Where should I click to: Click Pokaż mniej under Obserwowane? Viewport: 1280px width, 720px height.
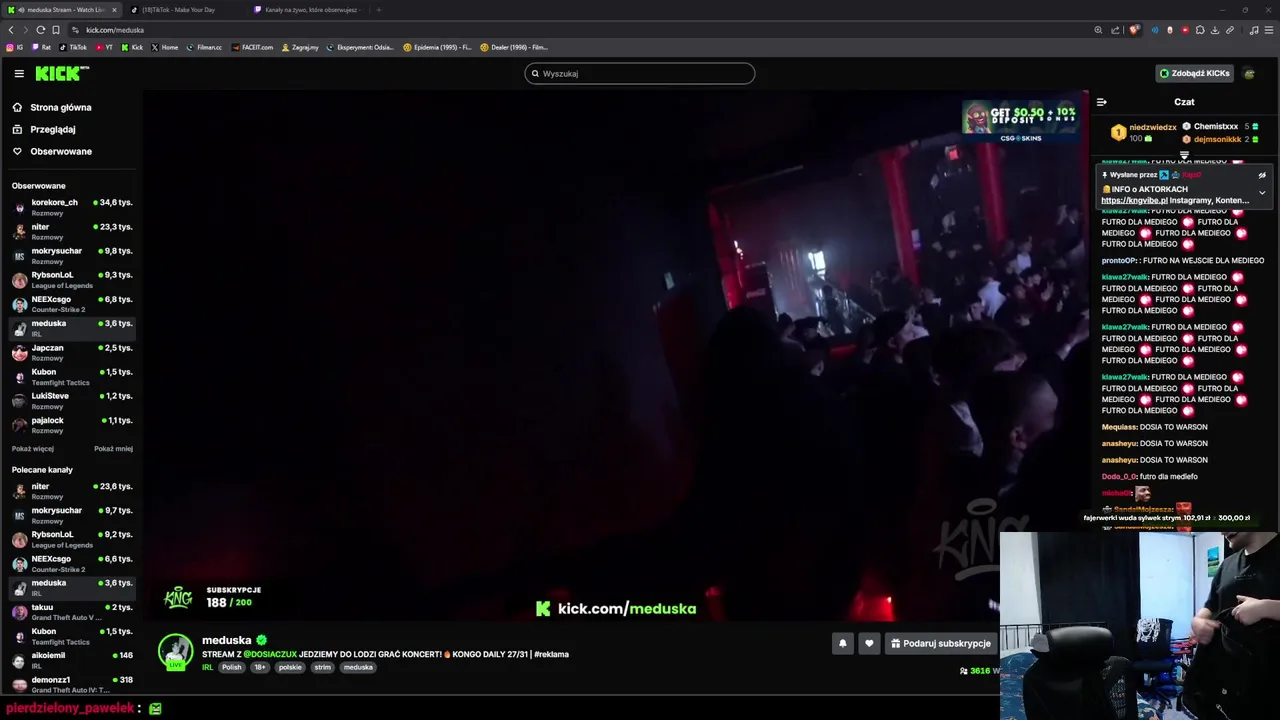(x=113, y=449)
